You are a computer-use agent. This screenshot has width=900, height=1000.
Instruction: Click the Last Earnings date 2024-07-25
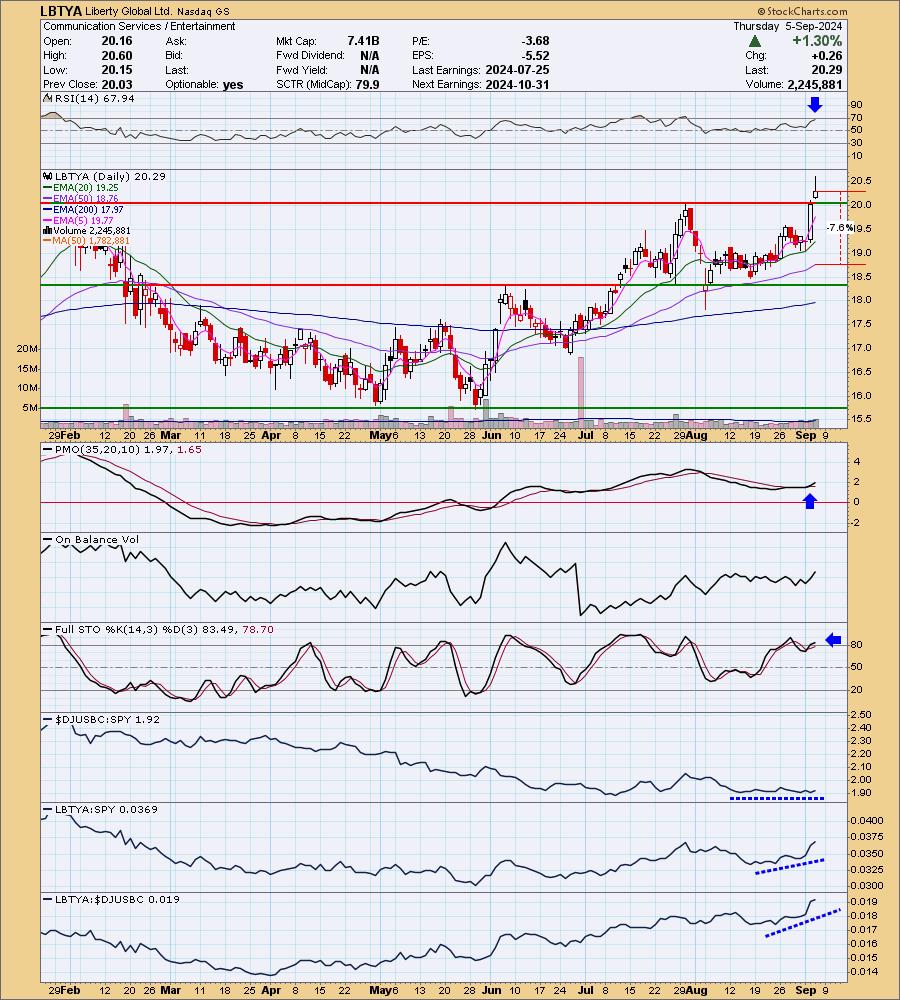pos(517,70)
